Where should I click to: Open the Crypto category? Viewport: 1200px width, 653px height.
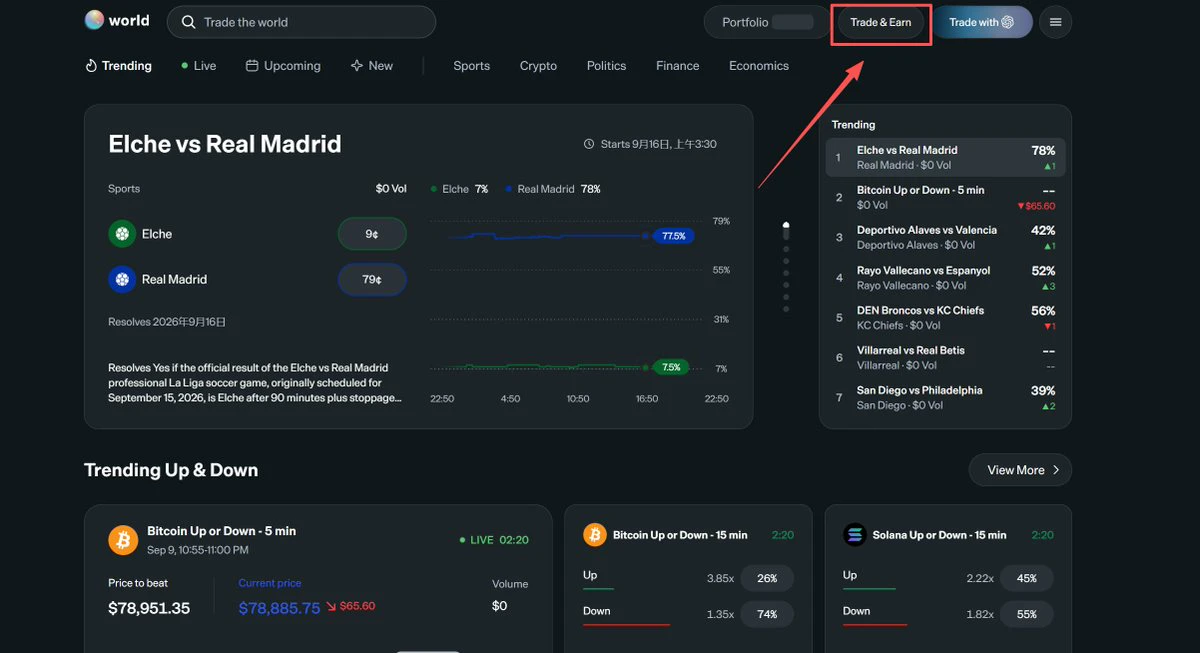tap(538, 66)
